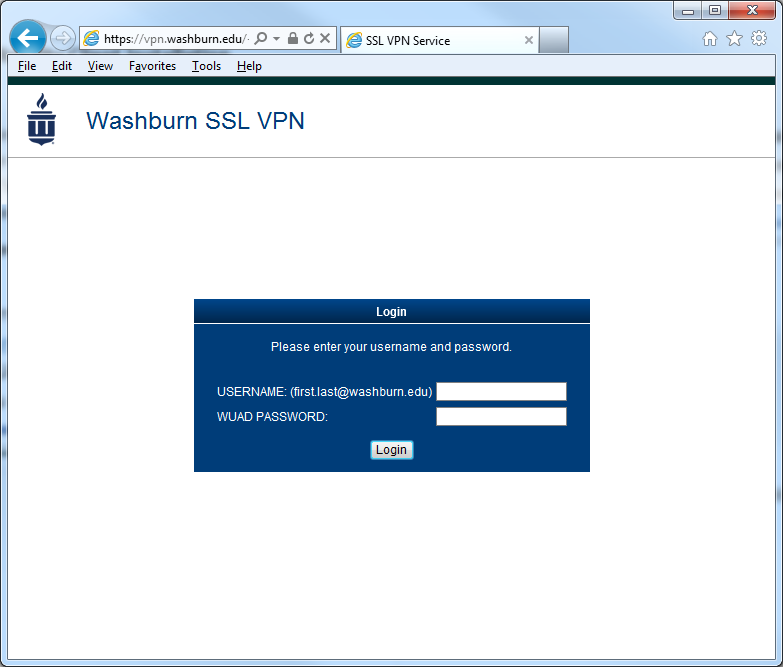Click the Washburn torch logo
The height and width of the screenshot is (667, 783).
pos(41,119)
